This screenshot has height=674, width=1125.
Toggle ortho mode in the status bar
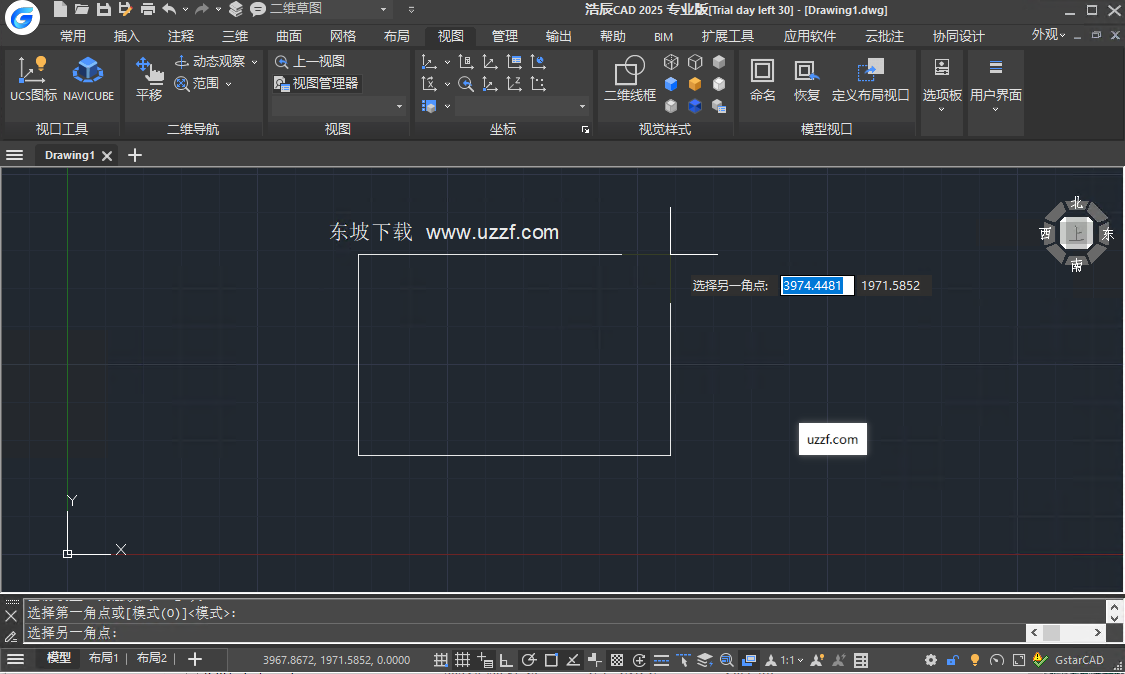coord(506,660)
